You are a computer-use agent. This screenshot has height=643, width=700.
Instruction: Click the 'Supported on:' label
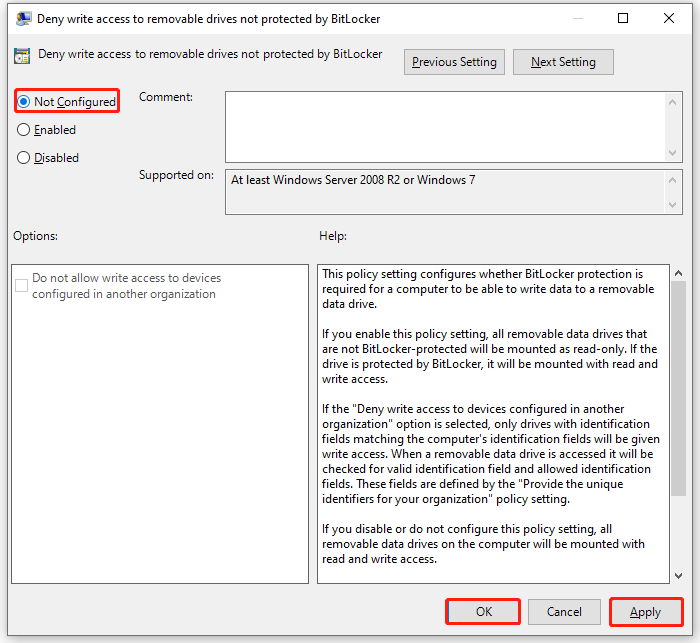176,175
